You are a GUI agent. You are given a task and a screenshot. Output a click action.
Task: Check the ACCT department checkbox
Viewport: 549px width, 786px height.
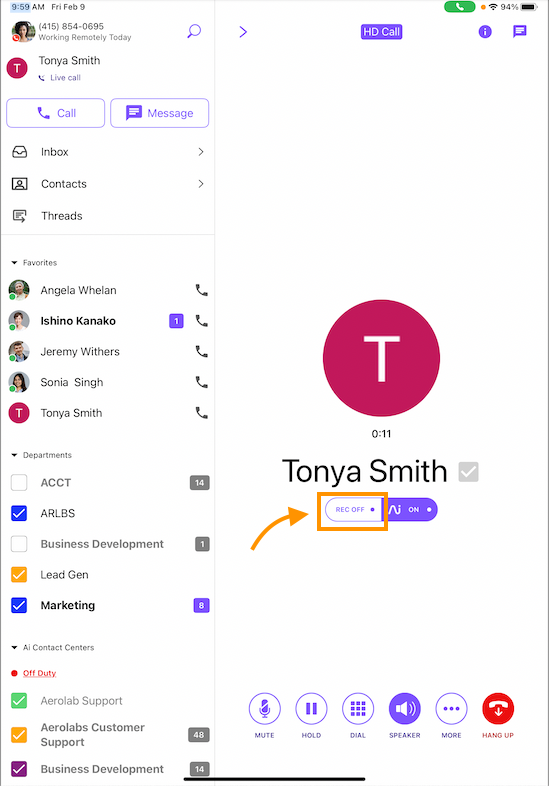coord(19,483)
